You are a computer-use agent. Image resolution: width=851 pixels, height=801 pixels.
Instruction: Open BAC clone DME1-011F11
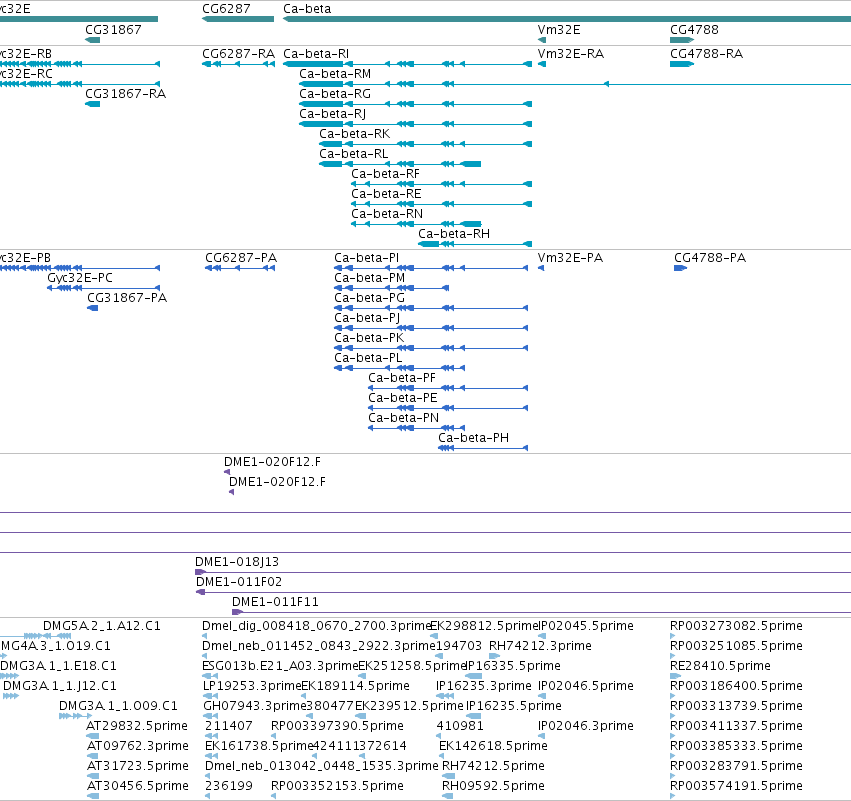(275, 602)
